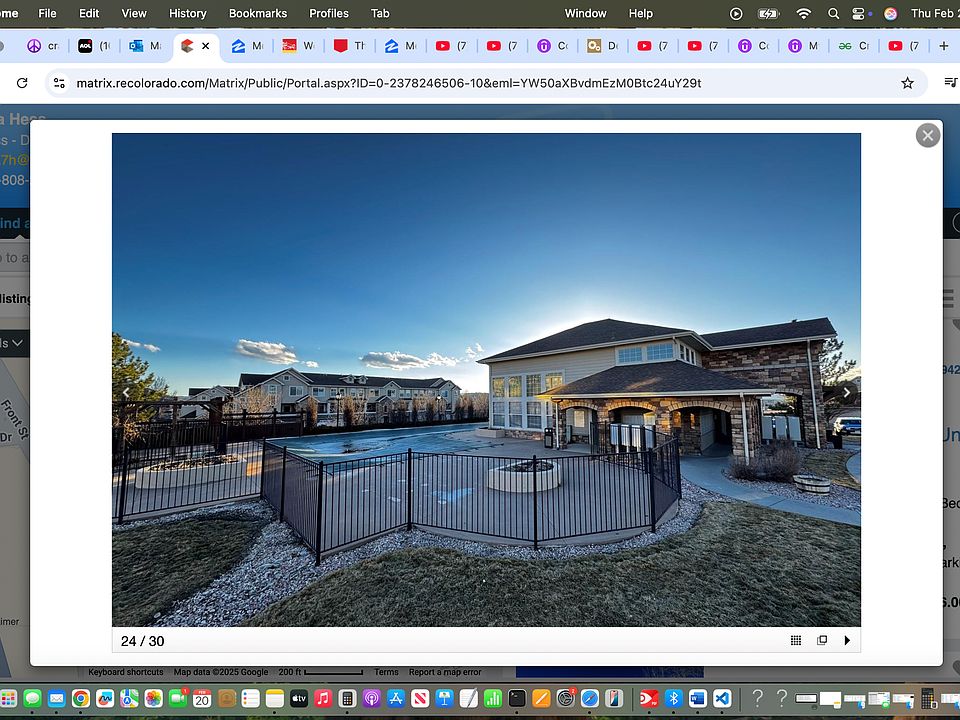Open macOS Control Center
The image size is (960, 720).
859,13
